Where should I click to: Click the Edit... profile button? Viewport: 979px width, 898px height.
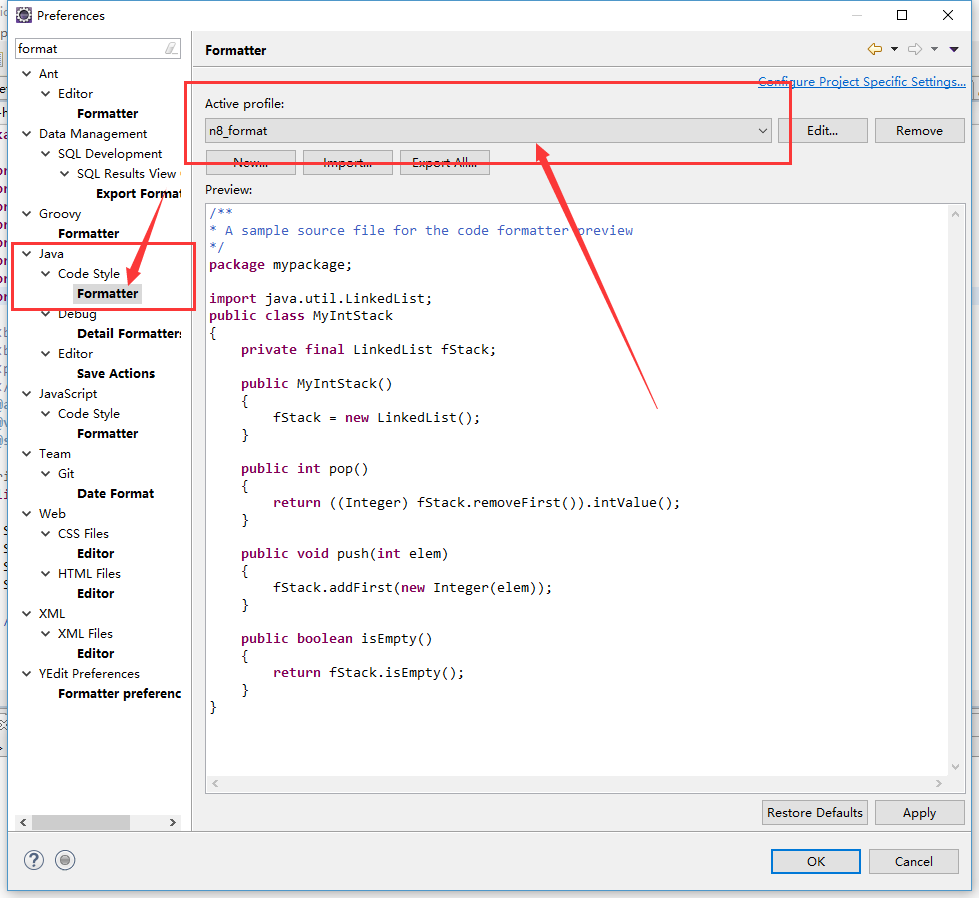[x=822, y=130]
